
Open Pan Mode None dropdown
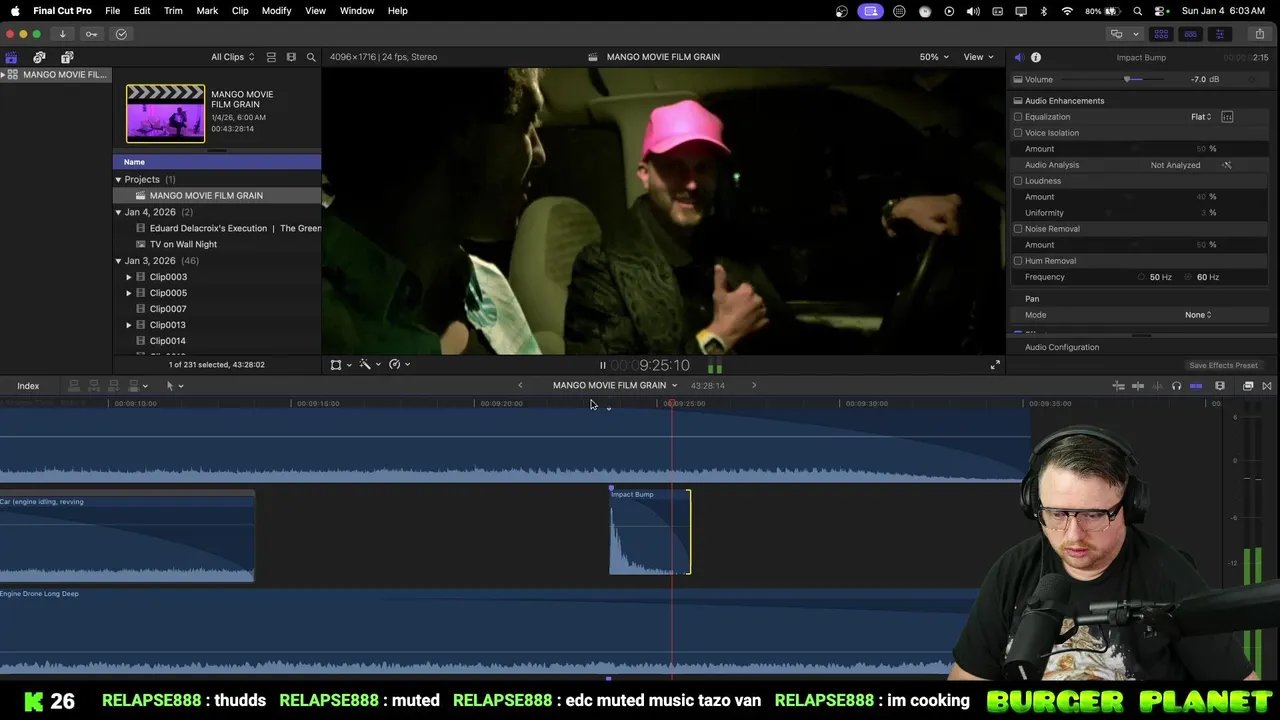click(1198, 315)
